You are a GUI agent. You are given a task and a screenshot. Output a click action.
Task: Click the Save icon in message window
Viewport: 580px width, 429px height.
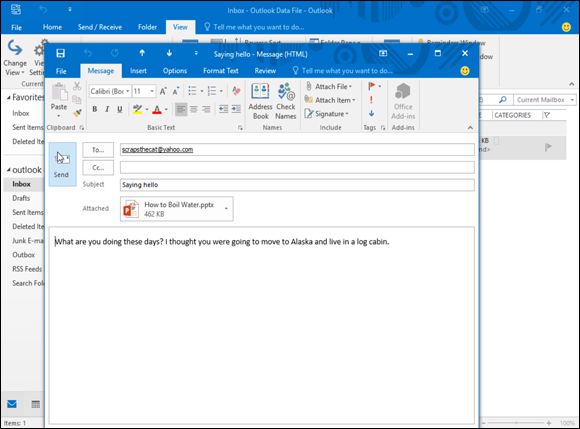click(x=60, y=54)
